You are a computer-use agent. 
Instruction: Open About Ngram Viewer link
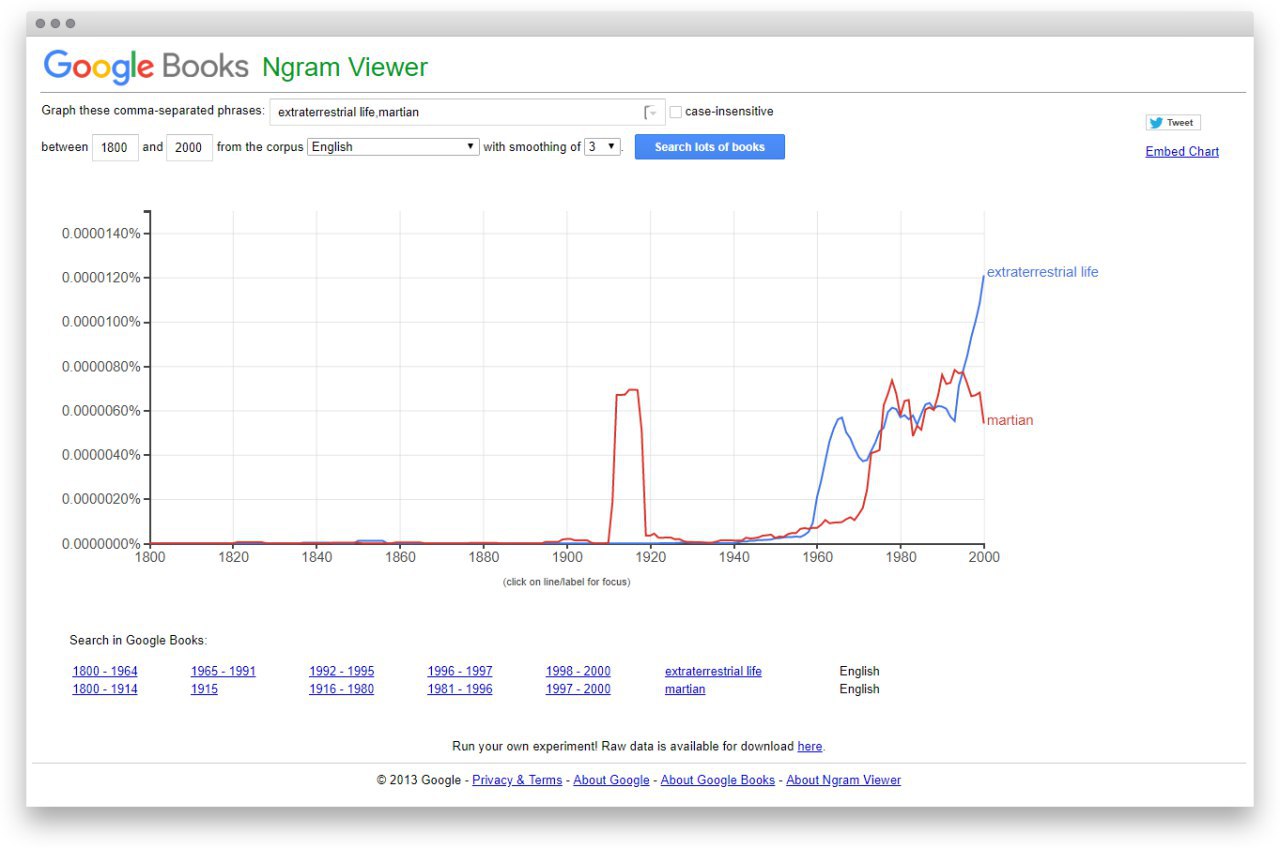[843, 780]
